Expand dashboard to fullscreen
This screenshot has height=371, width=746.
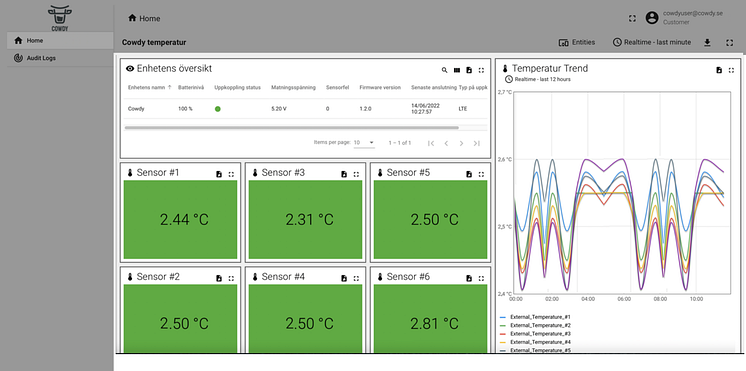pos(729,43)
